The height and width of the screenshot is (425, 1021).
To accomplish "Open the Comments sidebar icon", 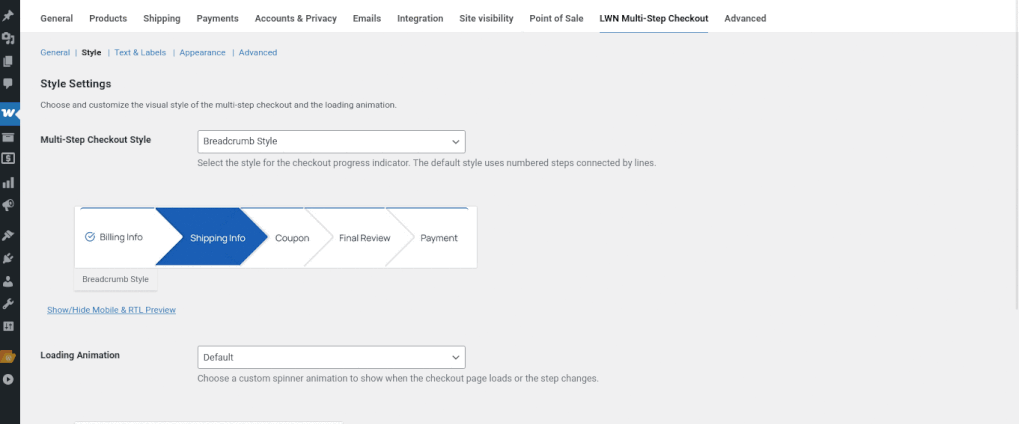I will pos(8,84).
